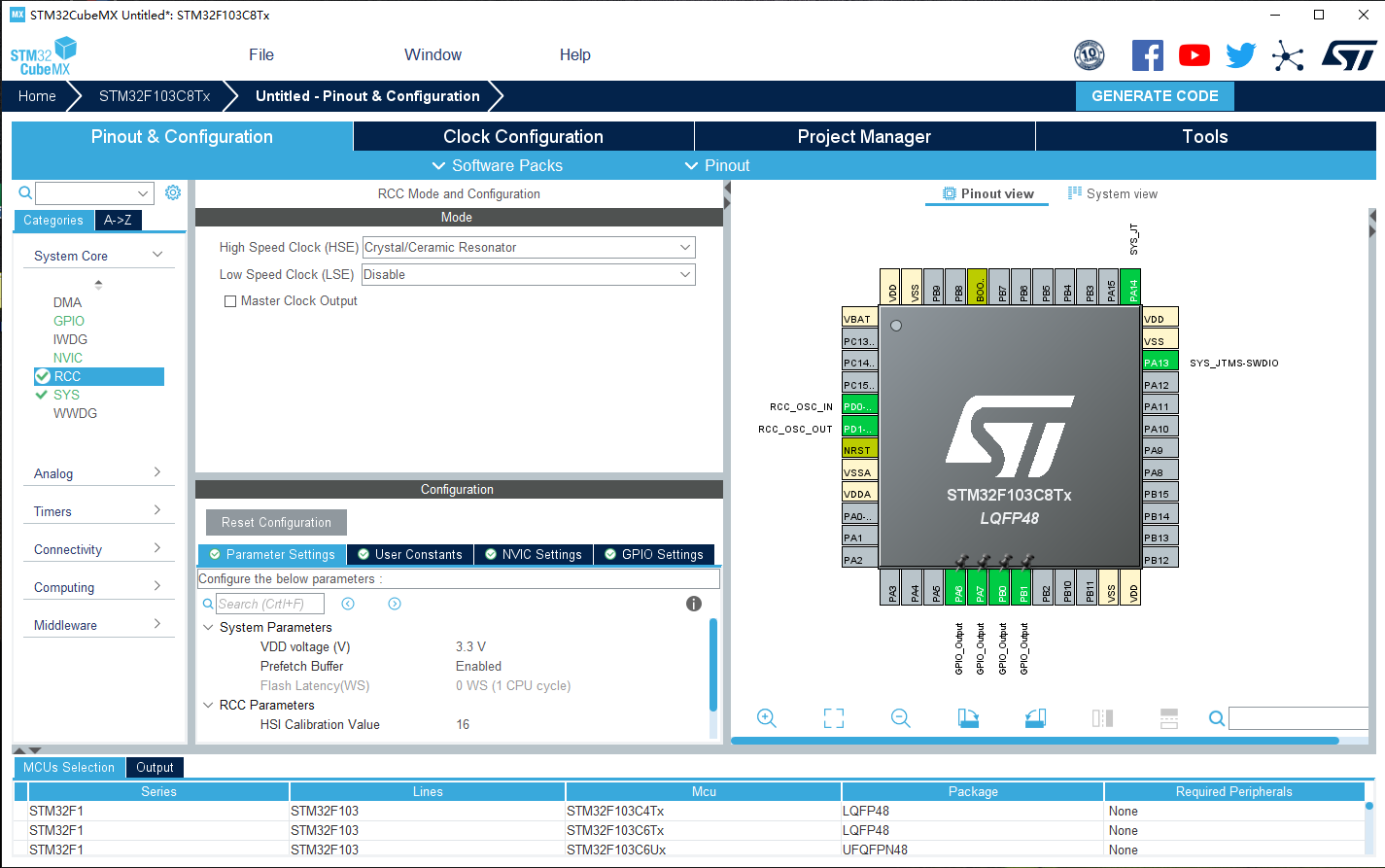Click the ST logo in the header
Viewport: 1385px width, 868px height.
(x=1349, y=55)
